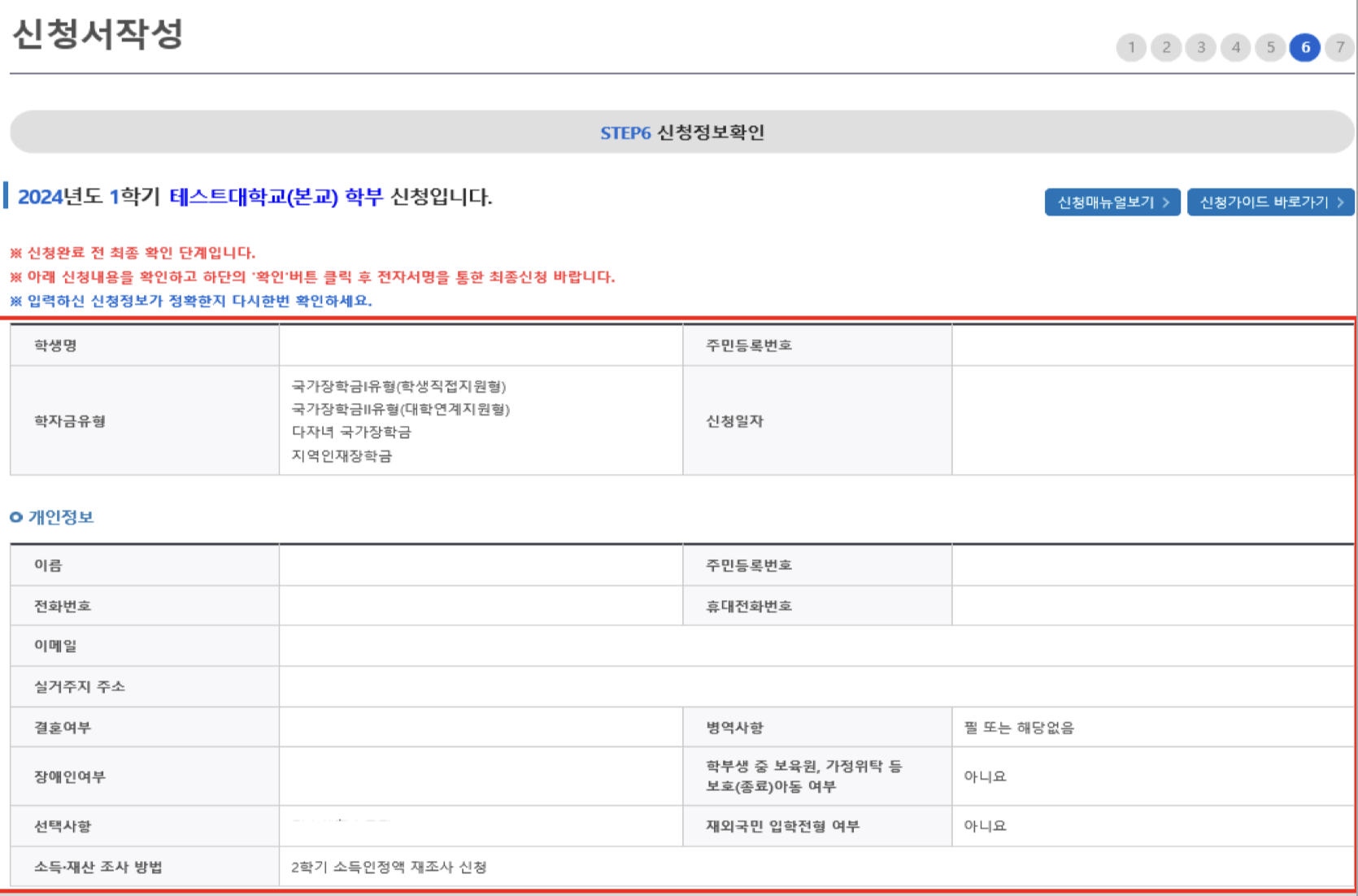This screenshot has height=896, width=1358.
Task: Click the arrow on 신청가이드 바로가기 button
Action: click(x=1340, y=202)
